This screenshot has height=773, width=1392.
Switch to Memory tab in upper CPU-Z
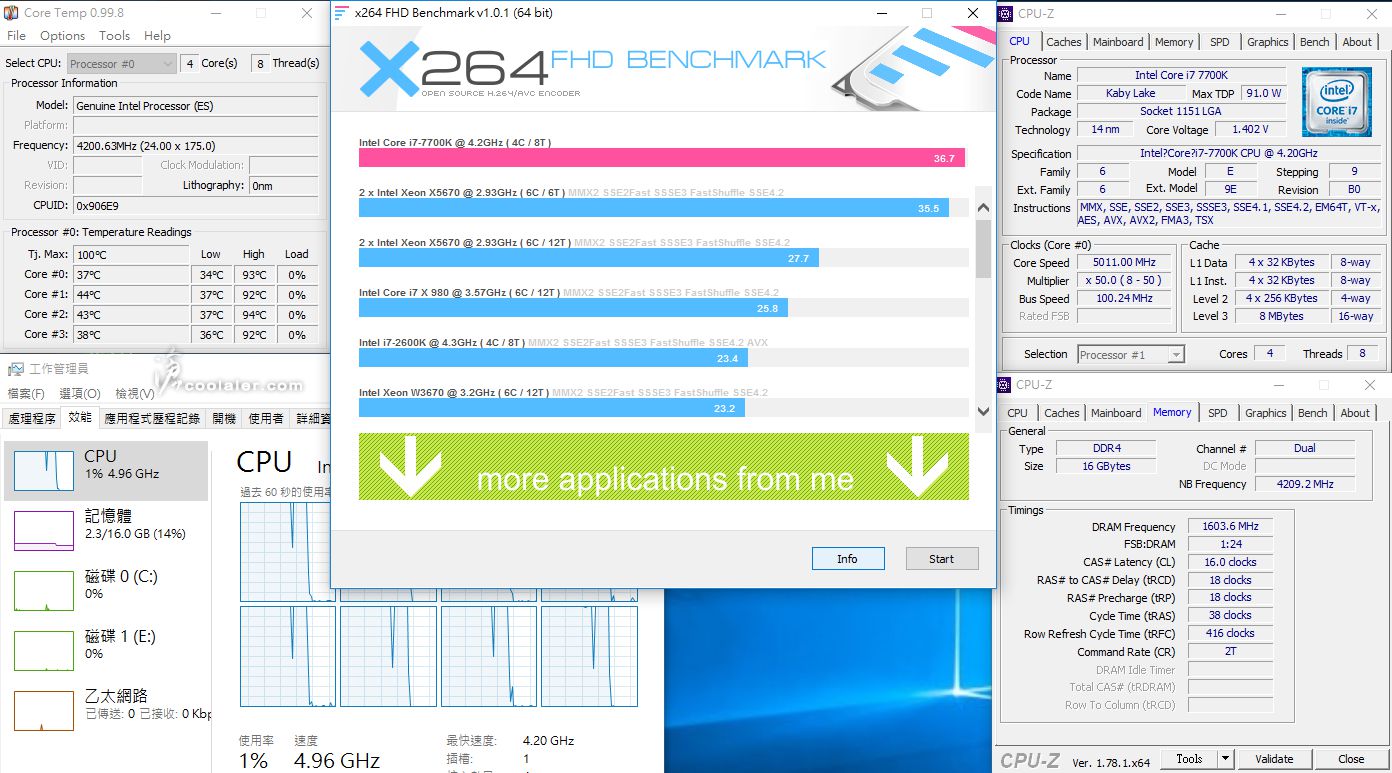[x=1174, y=42]
